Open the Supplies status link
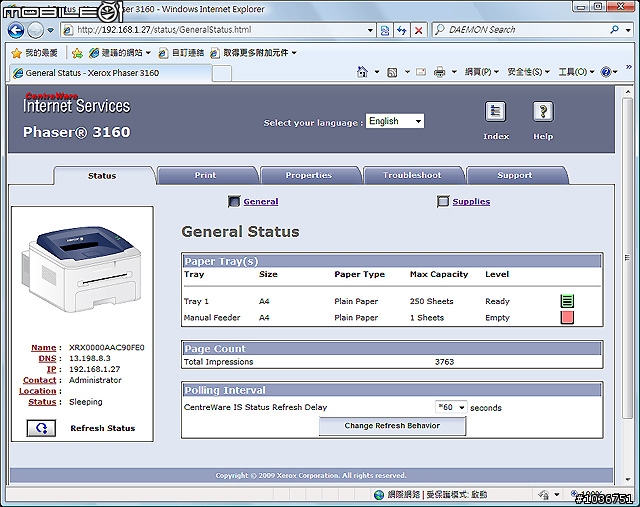640x507 pixels. (x=471, y=201)
